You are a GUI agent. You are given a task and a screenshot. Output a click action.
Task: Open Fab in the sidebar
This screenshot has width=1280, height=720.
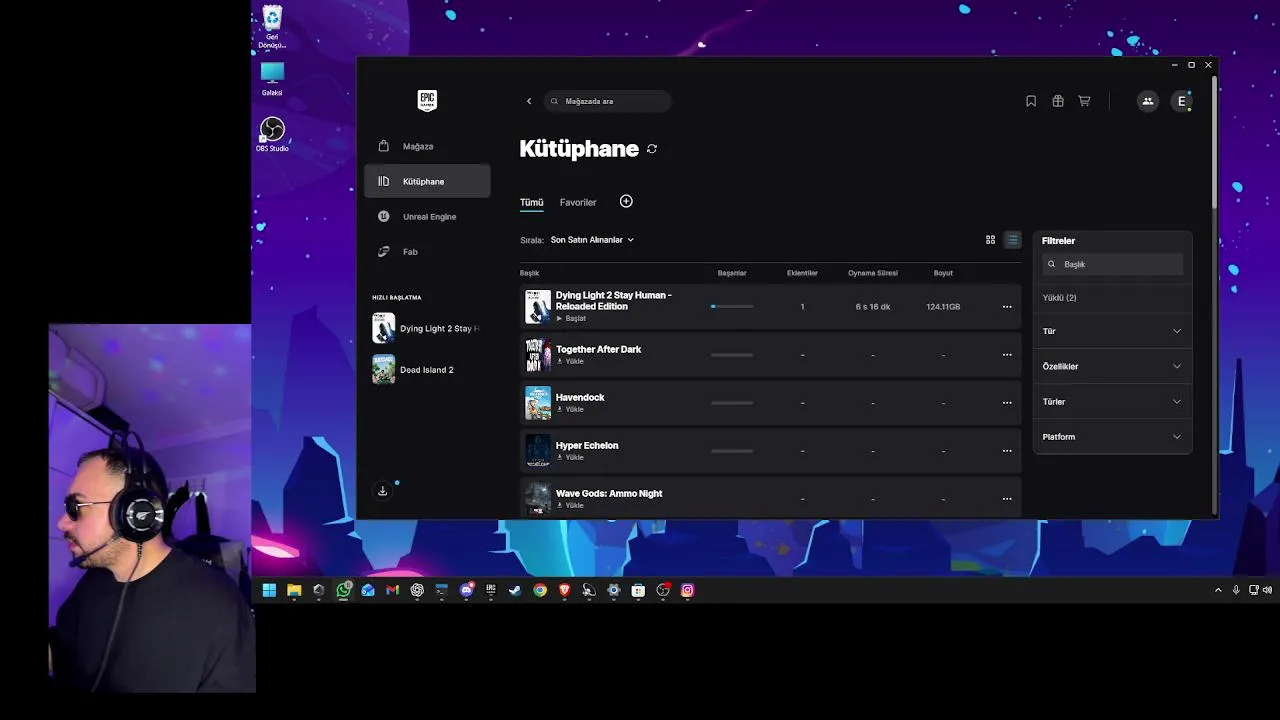427,251
